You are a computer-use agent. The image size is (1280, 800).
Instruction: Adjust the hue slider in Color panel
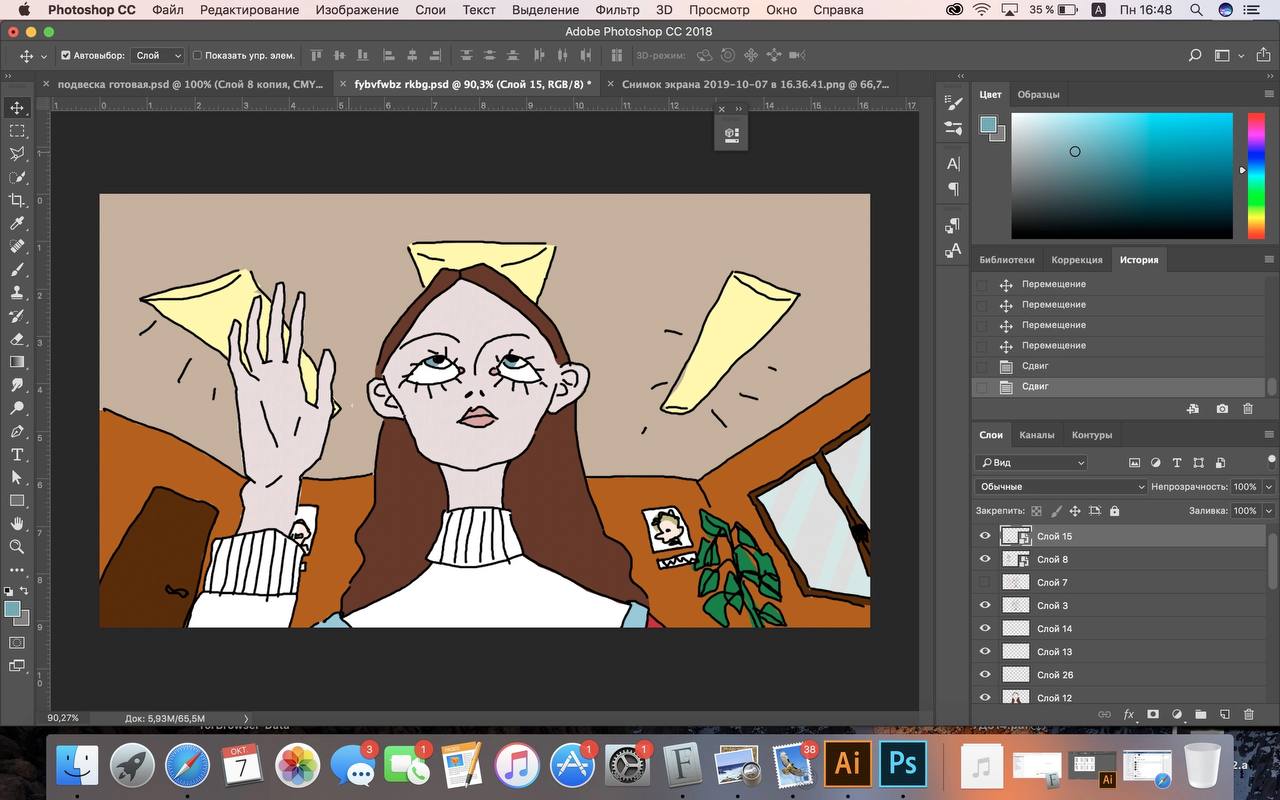click(x=1255, y=176)
